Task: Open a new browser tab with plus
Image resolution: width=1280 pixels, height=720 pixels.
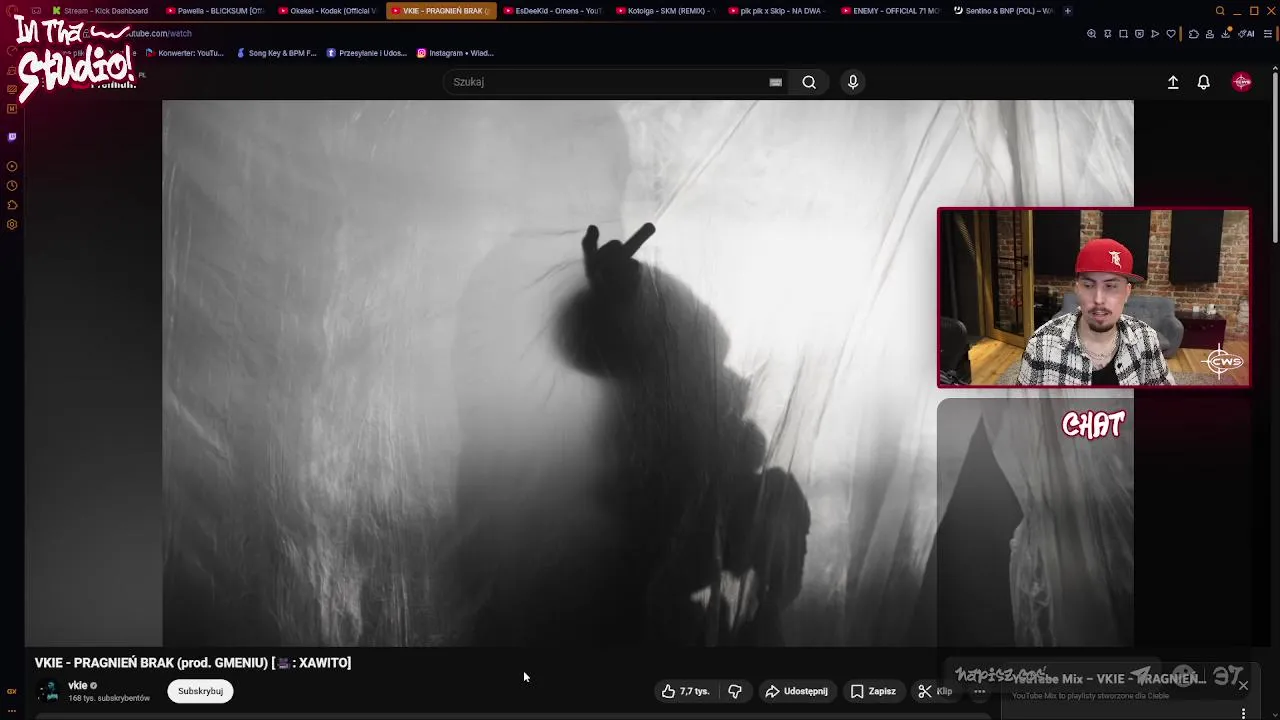Action: pyautogui.click(x=1067, y=11)
